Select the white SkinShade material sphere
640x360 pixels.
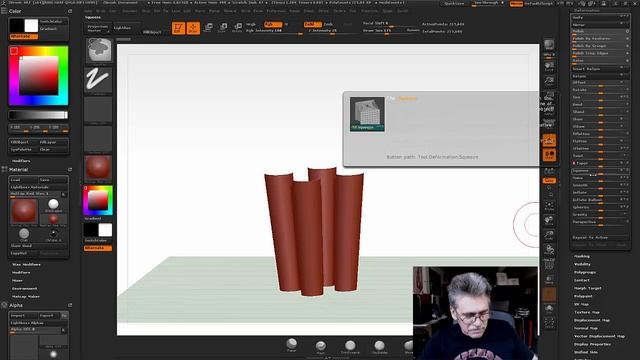[x=53, y=205]
